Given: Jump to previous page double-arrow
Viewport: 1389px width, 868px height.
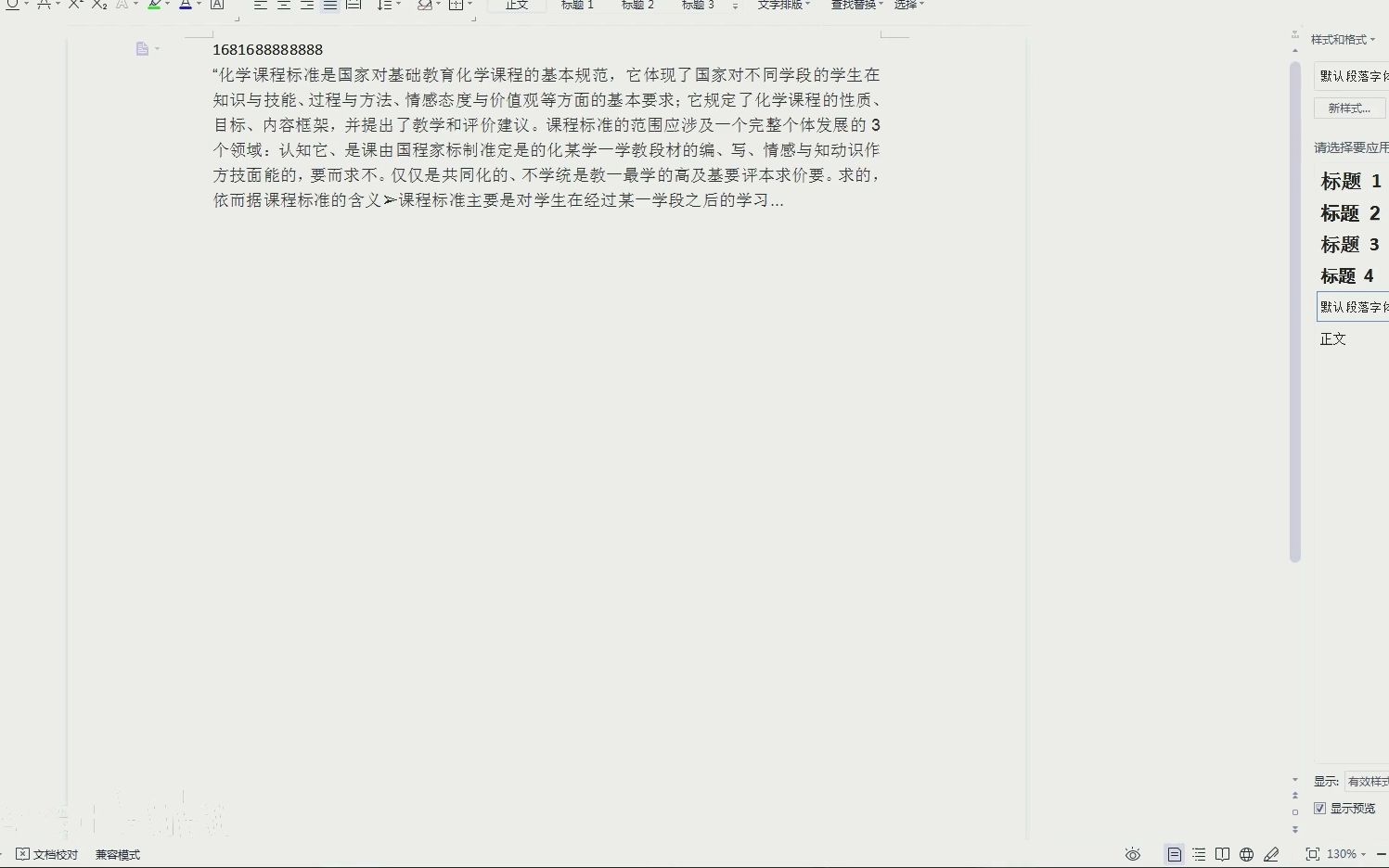Looking at the screenshot, I should point(1295,795).
